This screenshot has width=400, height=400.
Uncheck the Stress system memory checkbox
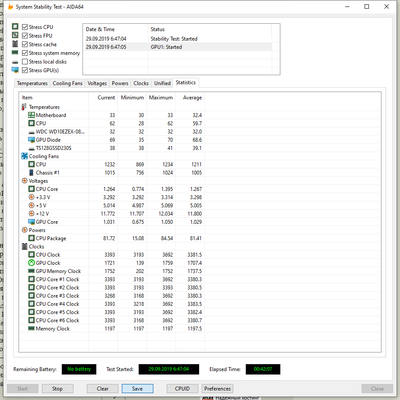(x=25, y=53)
